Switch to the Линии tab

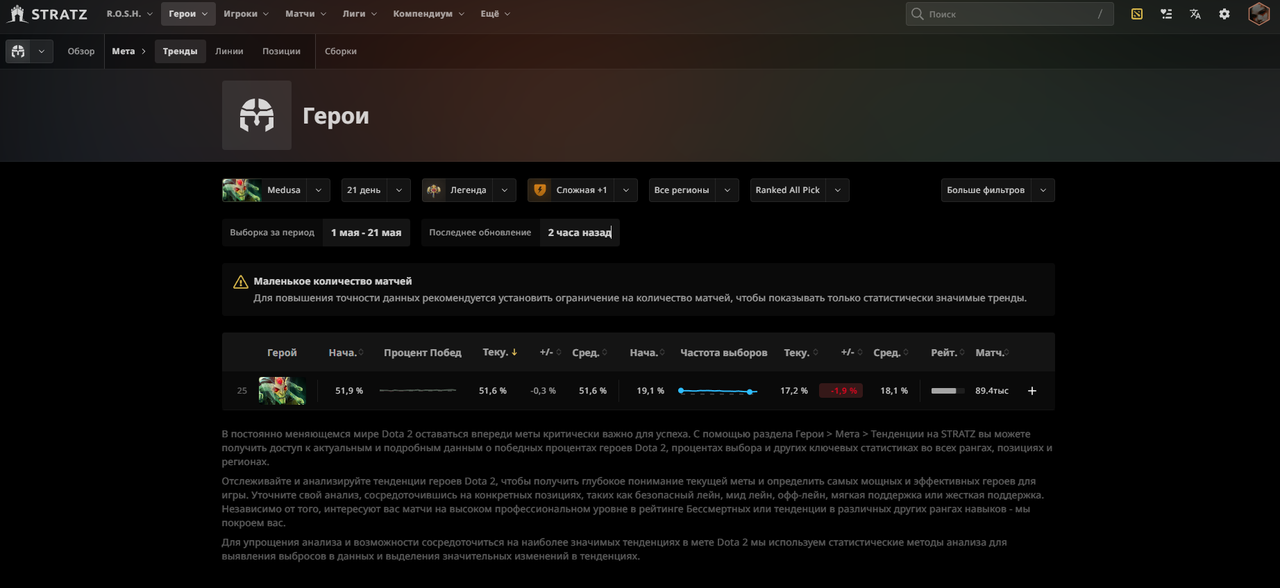pyautogui.click(x=229, y=51)
